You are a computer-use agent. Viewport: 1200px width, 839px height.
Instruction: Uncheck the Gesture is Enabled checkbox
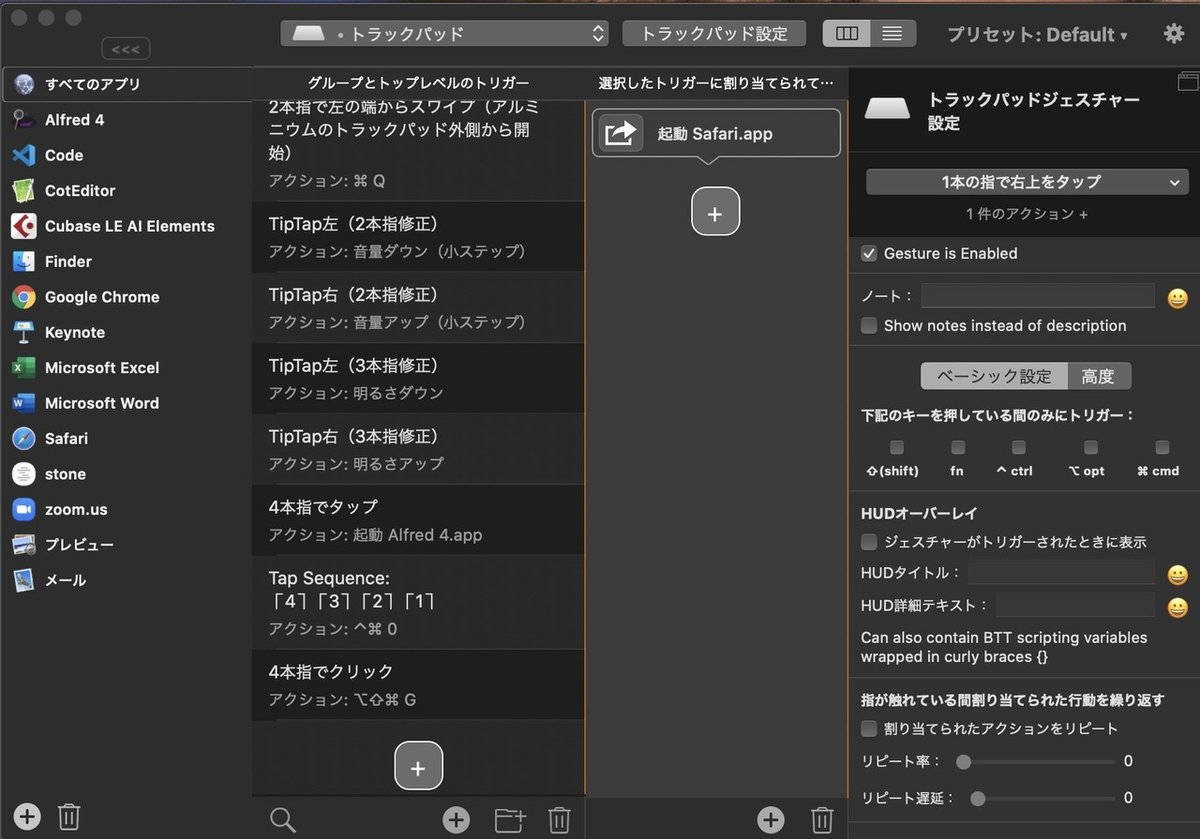869,254
